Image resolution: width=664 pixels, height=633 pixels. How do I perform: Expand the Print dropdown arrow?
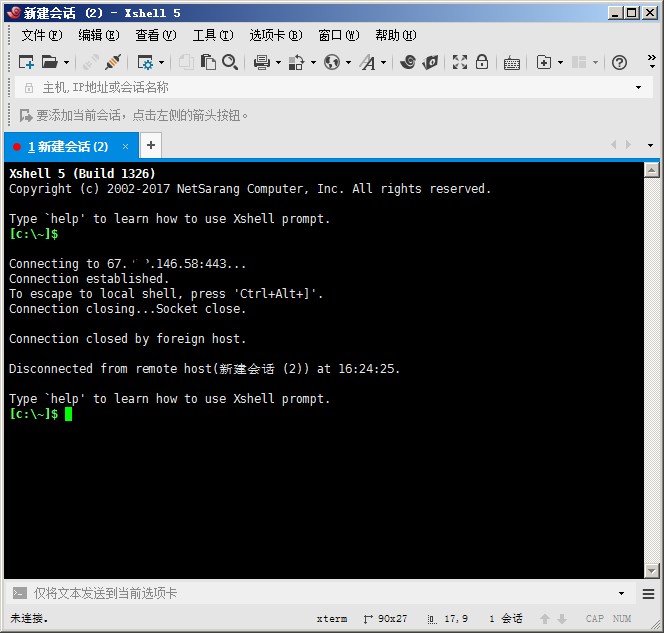(x=278, y=63)
